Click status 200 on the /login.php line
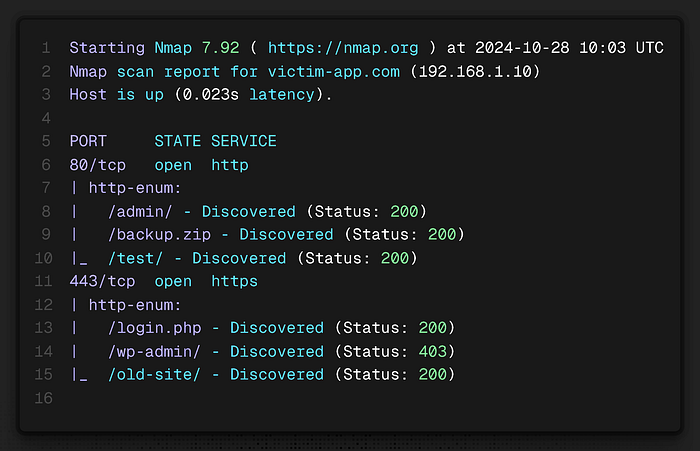 [x=433, y=328]
